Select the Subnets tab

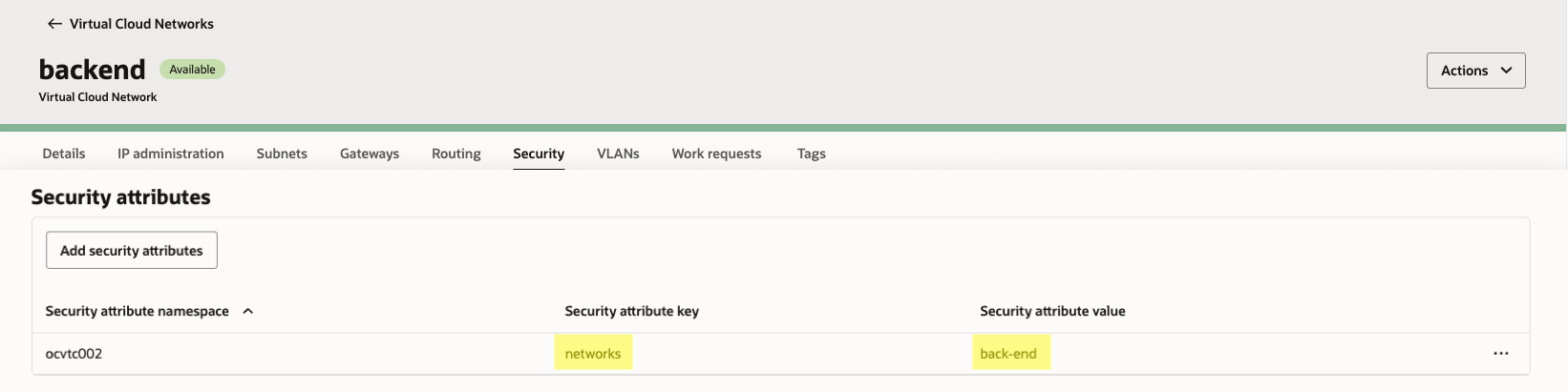[x=282, y=154]
